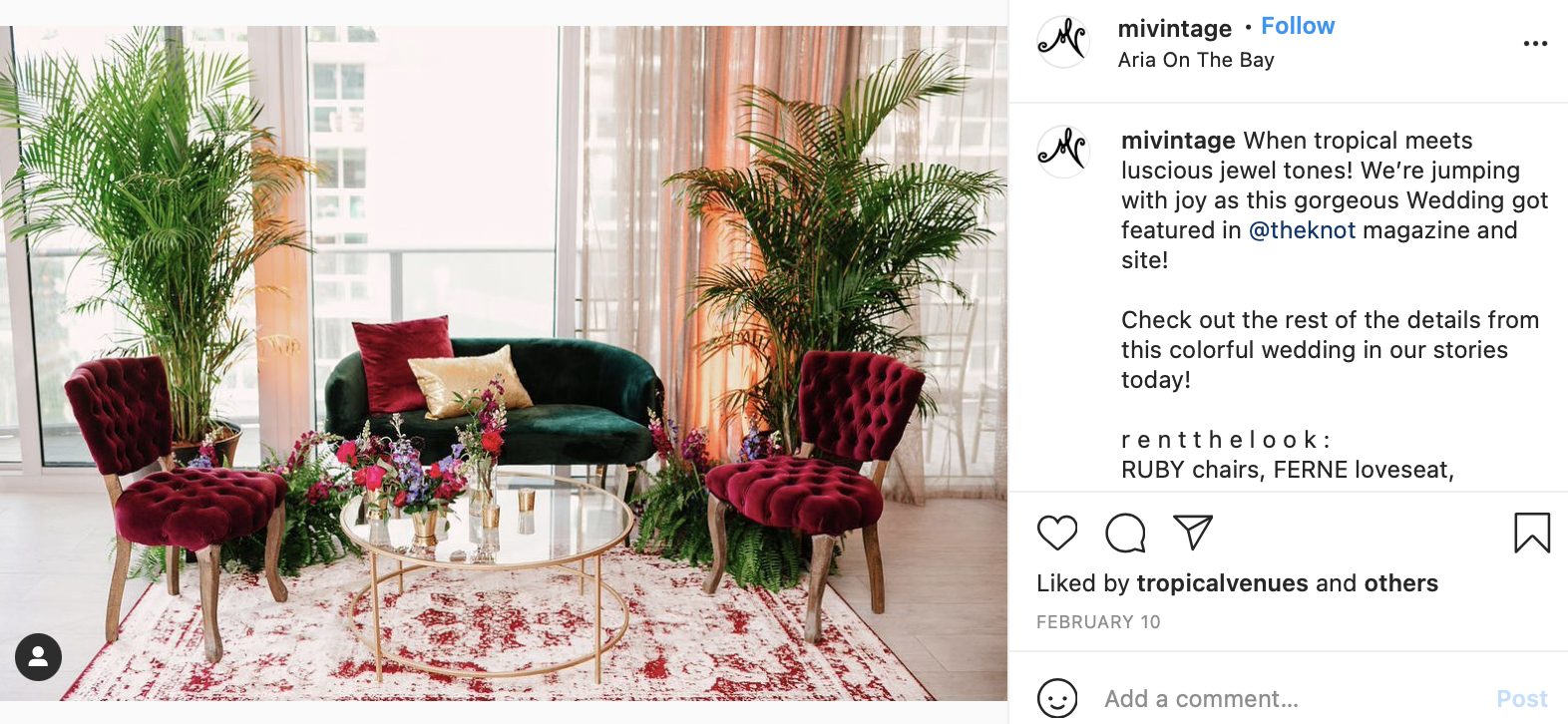Share the post with the paper plane icon

click(1193, 533)
